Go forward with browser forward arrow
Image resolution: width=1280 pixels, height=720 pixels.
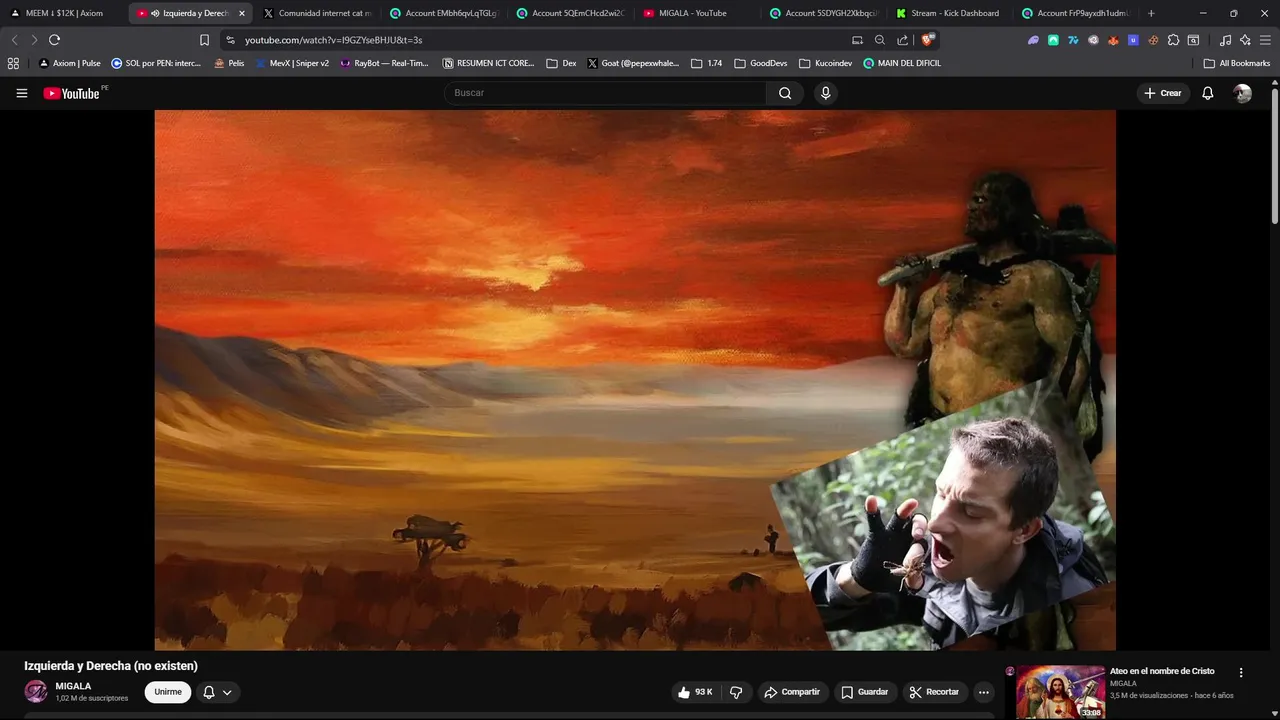(x=33, y=40)
